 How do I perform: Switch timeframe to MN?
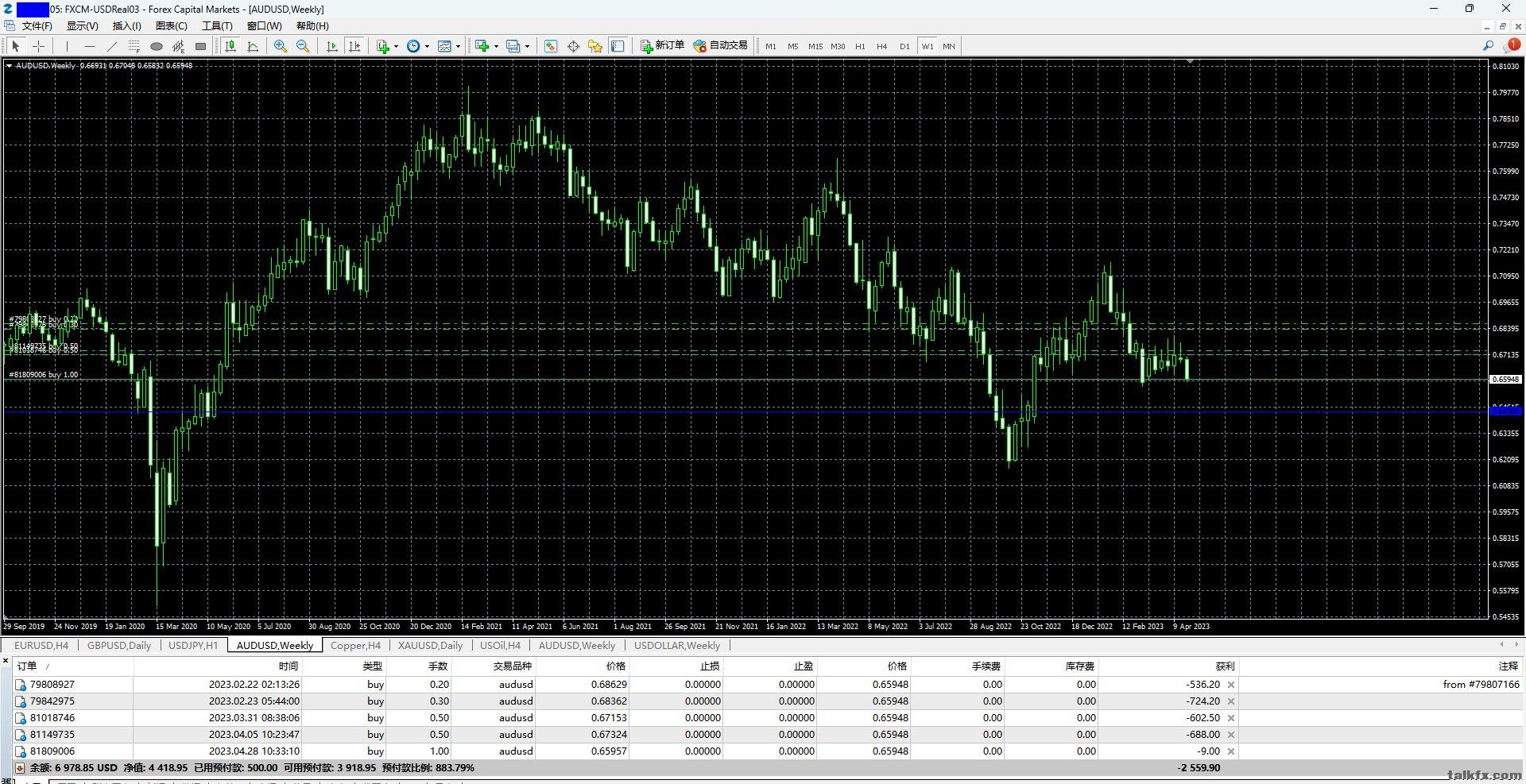pyautogui.click(x=949, y=46)
